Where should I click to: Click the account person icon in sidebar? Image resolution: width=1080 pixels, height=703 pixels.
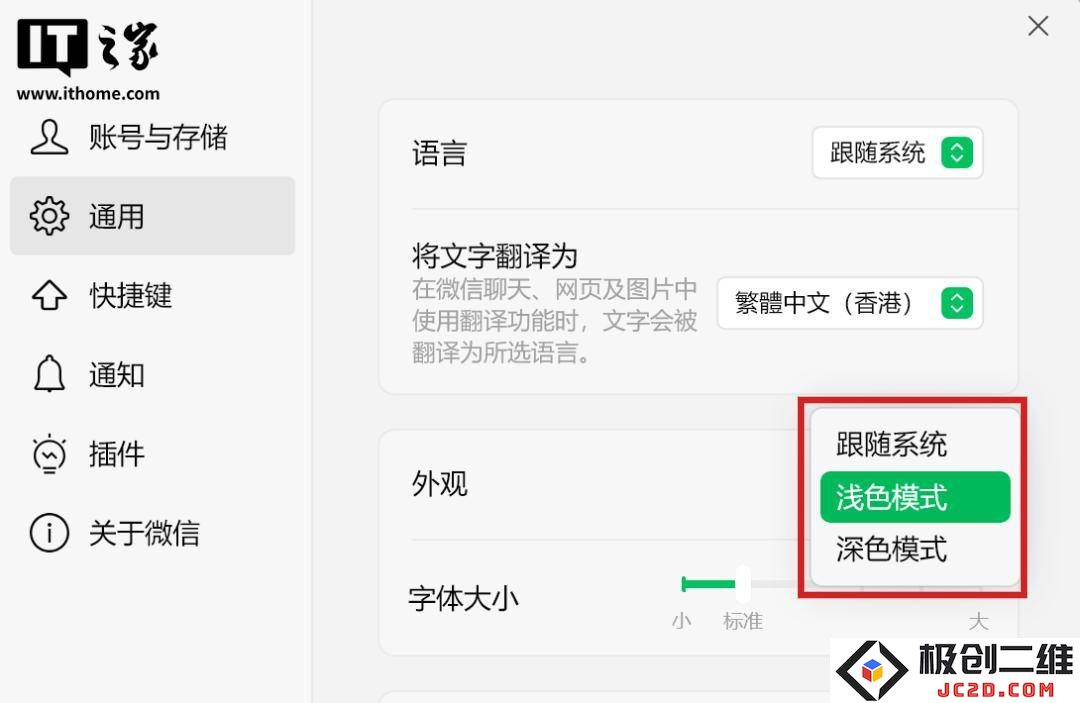pos(49,137)
